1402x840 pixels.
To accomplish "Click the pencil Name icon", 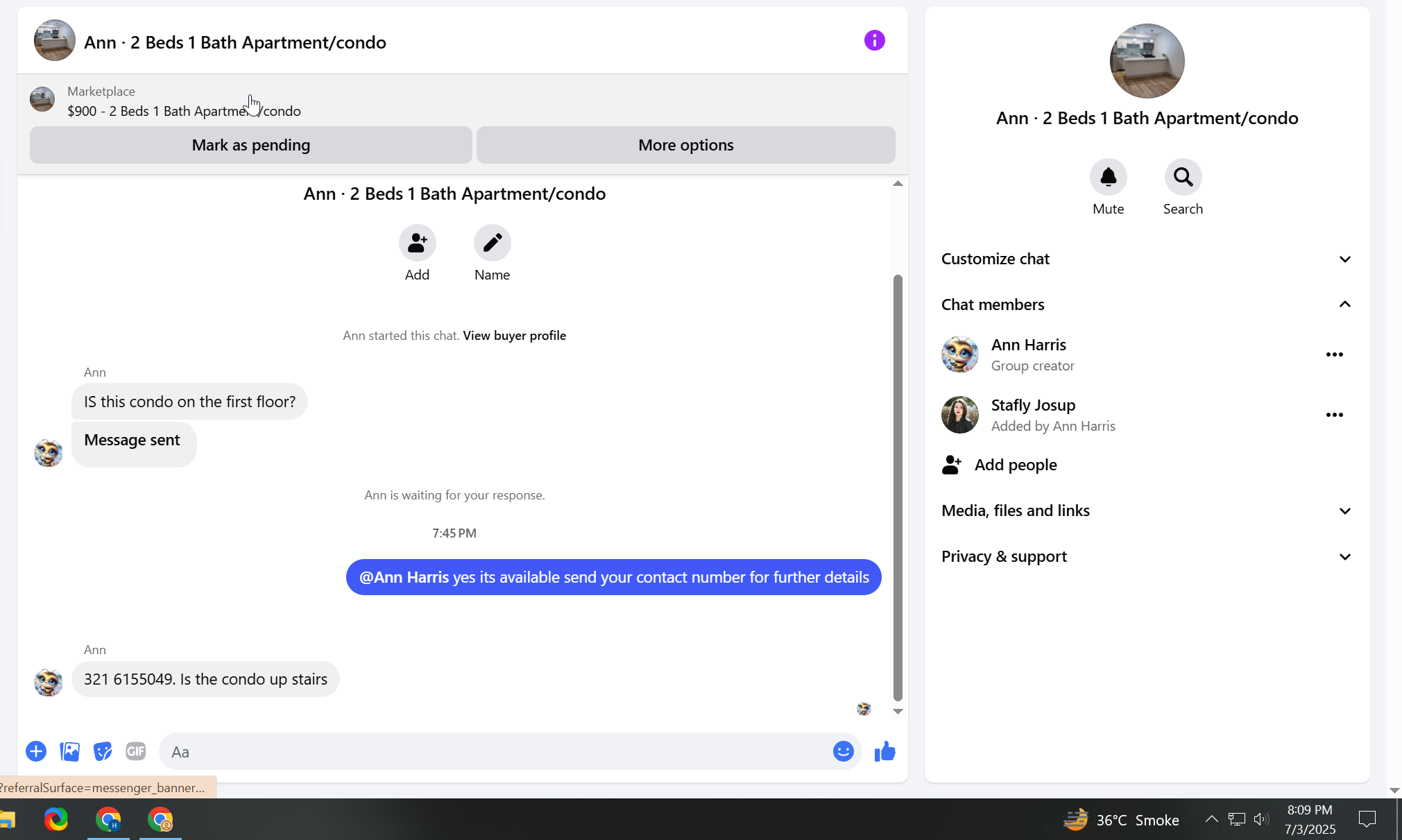I will pos(492,243).
